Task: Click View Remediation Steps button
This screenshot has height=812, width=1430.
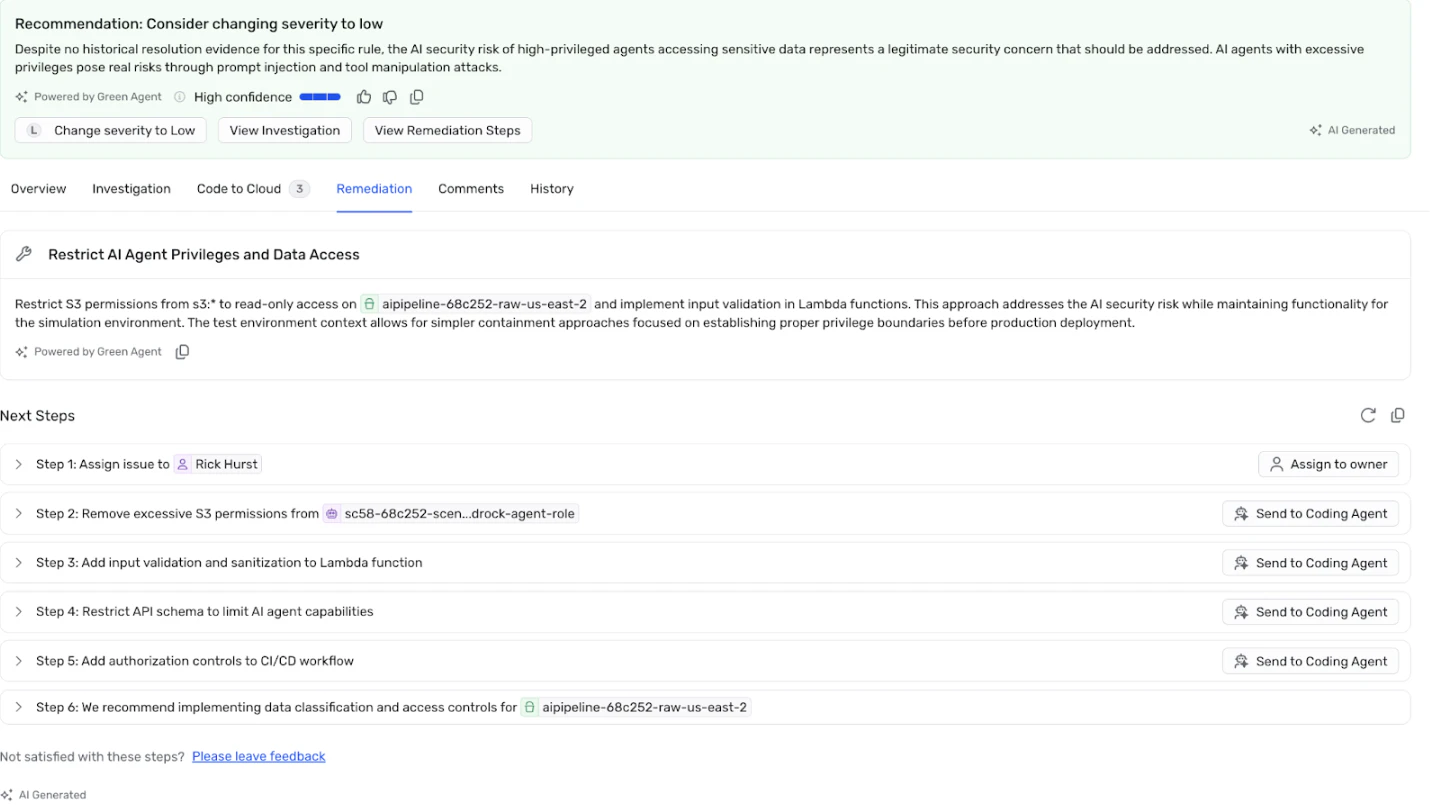Action: (448, 130)
